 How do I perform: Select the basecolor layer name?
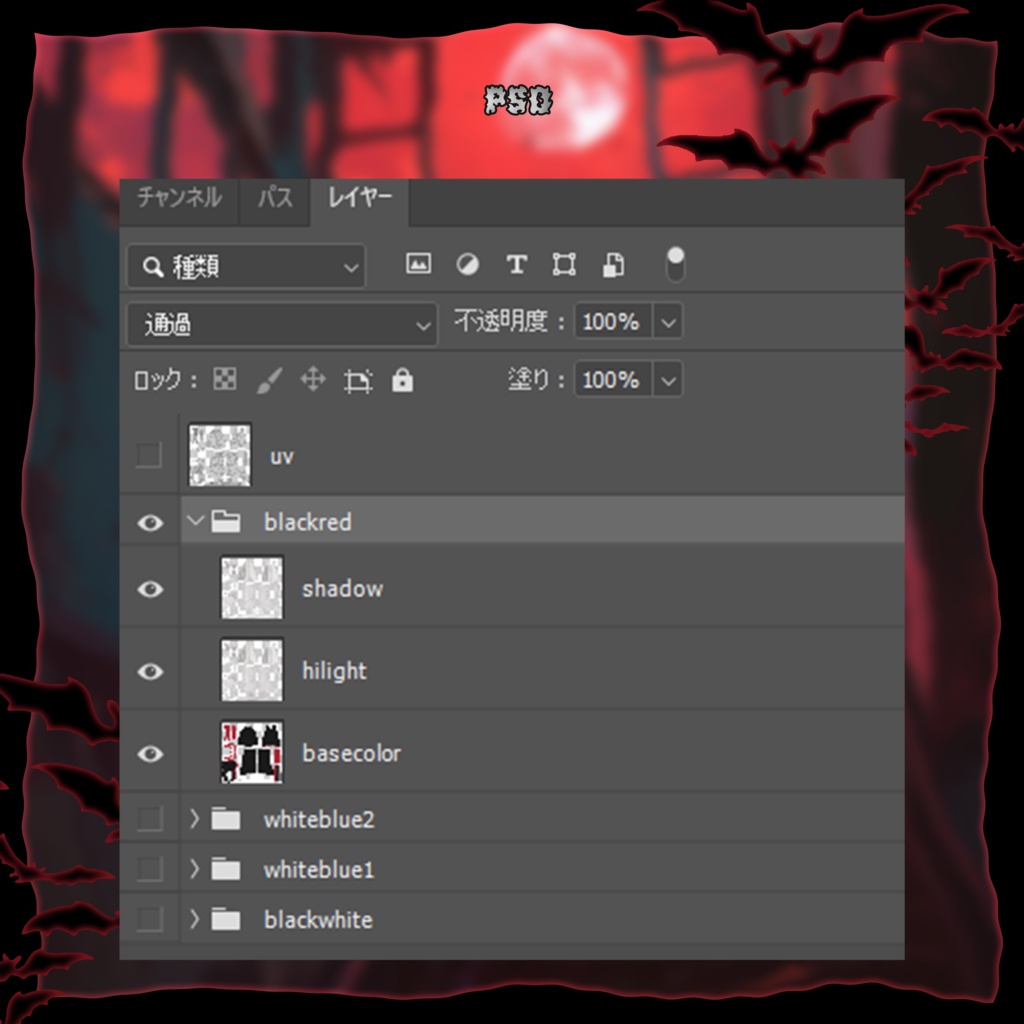click(351, 753)
